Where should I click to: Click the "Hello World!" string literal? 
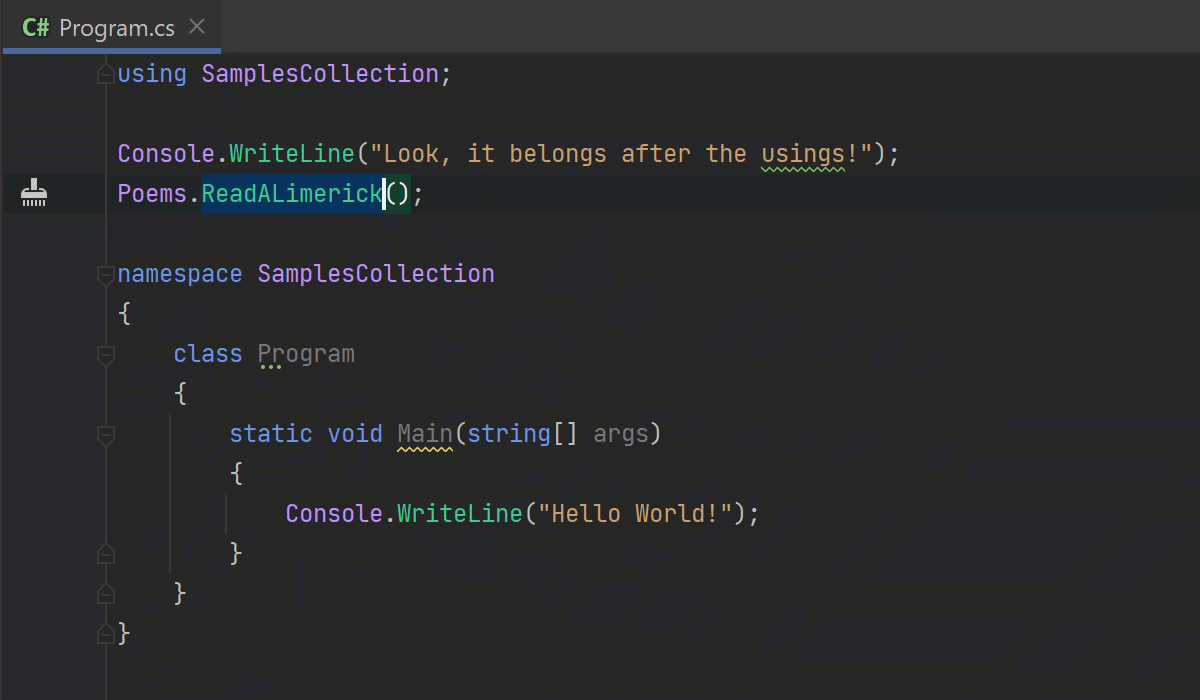click(635, 514)
